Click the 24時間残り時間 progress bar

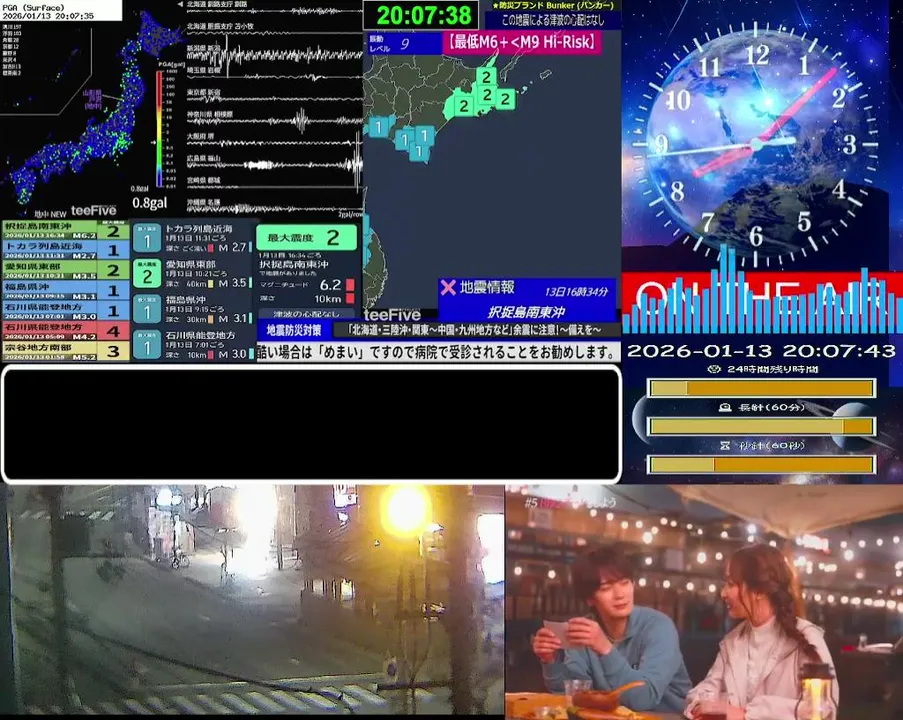761,388
